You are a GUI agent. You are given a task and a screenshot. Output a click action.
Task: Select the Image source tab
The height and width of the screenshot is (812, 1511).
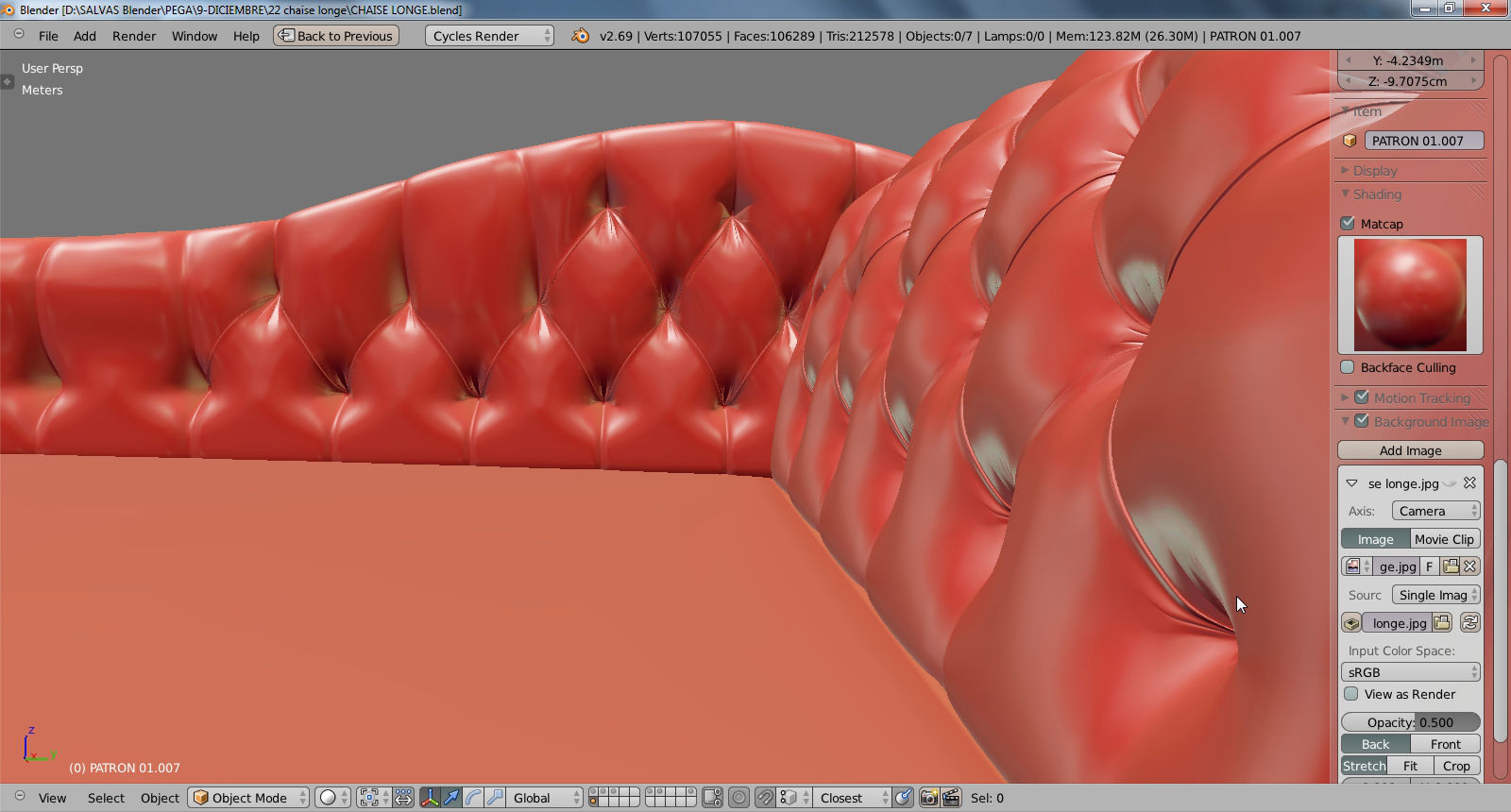coord(1376,539)
